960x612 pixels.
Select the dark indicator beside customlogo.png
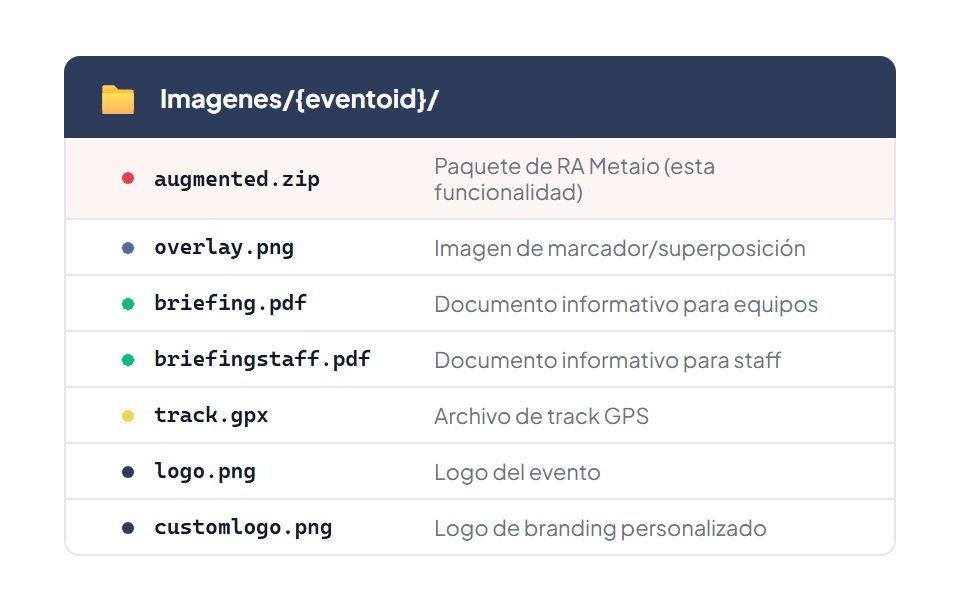point(124,527)
